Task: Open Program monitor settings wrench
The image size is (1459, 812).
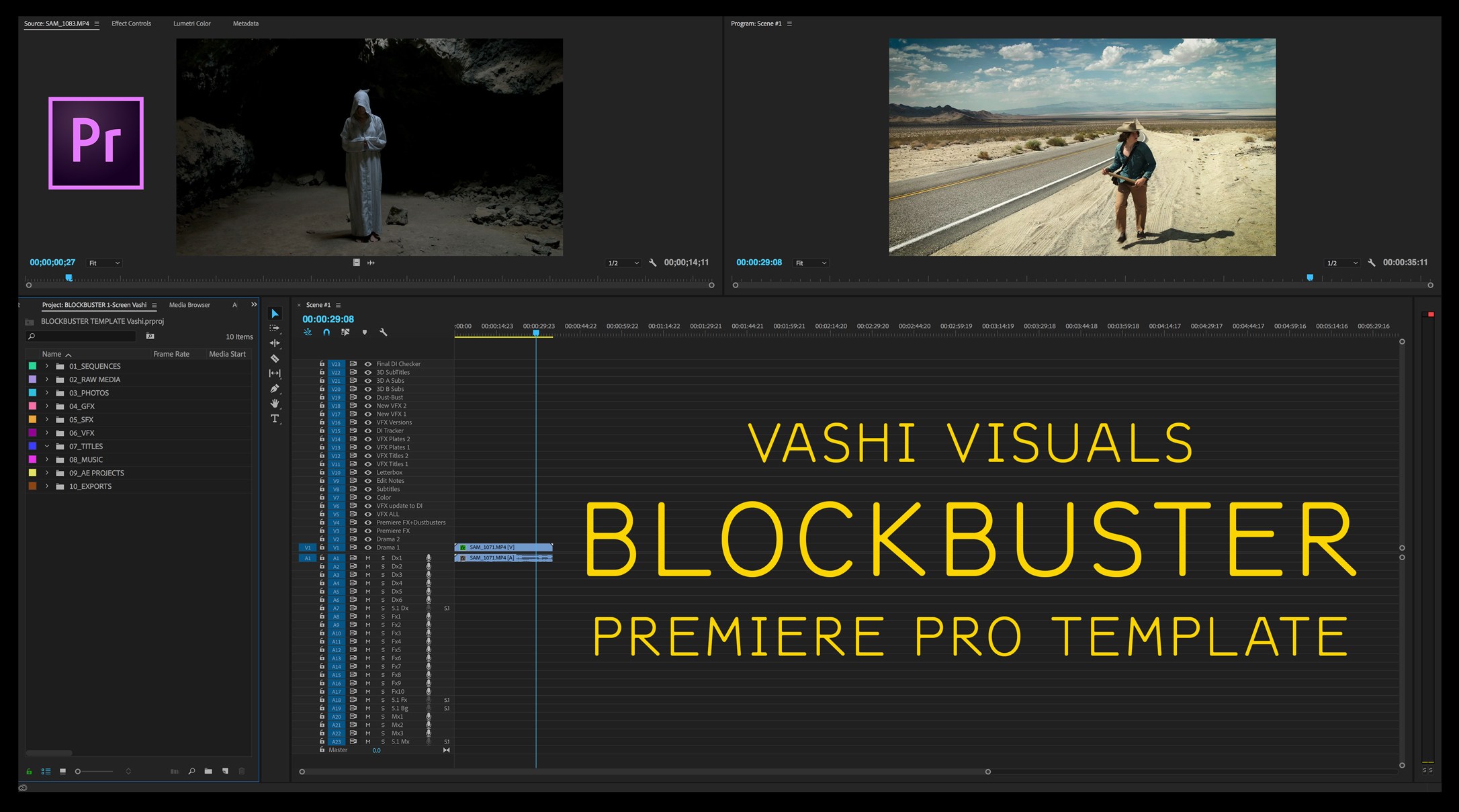Action: click(1371, 263)
